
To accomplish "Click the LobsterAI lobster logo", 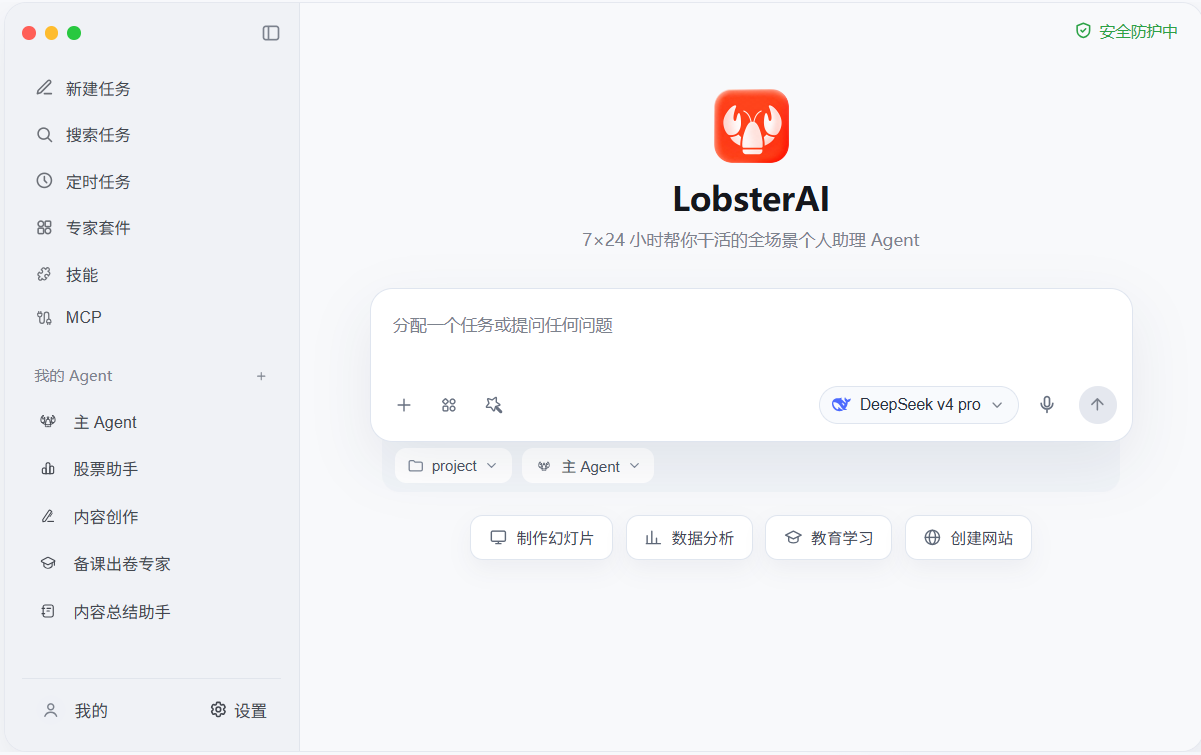I will (x=751, y=126).
